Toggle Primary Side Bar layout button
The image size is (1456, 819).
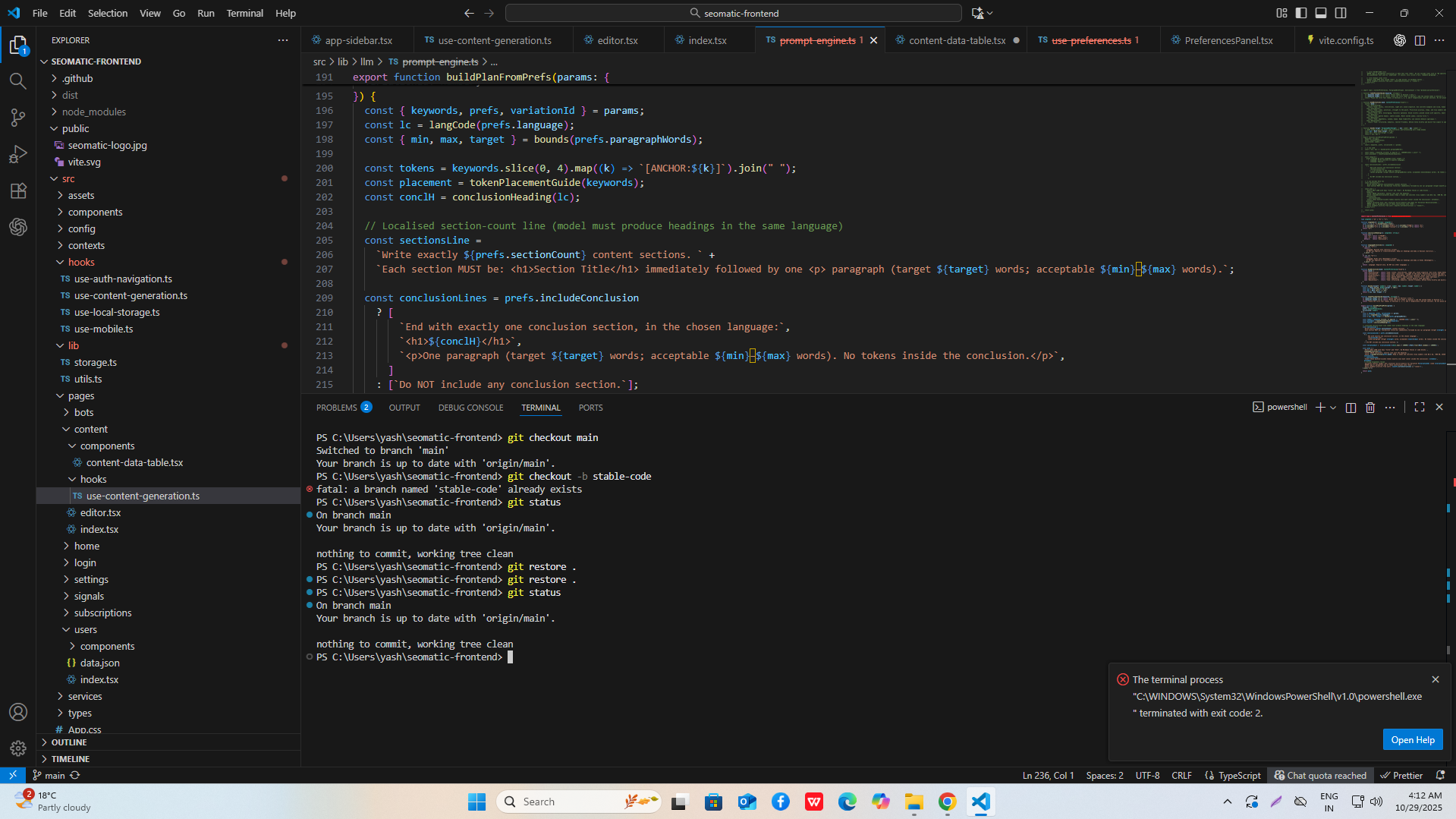click(1301, 13)
